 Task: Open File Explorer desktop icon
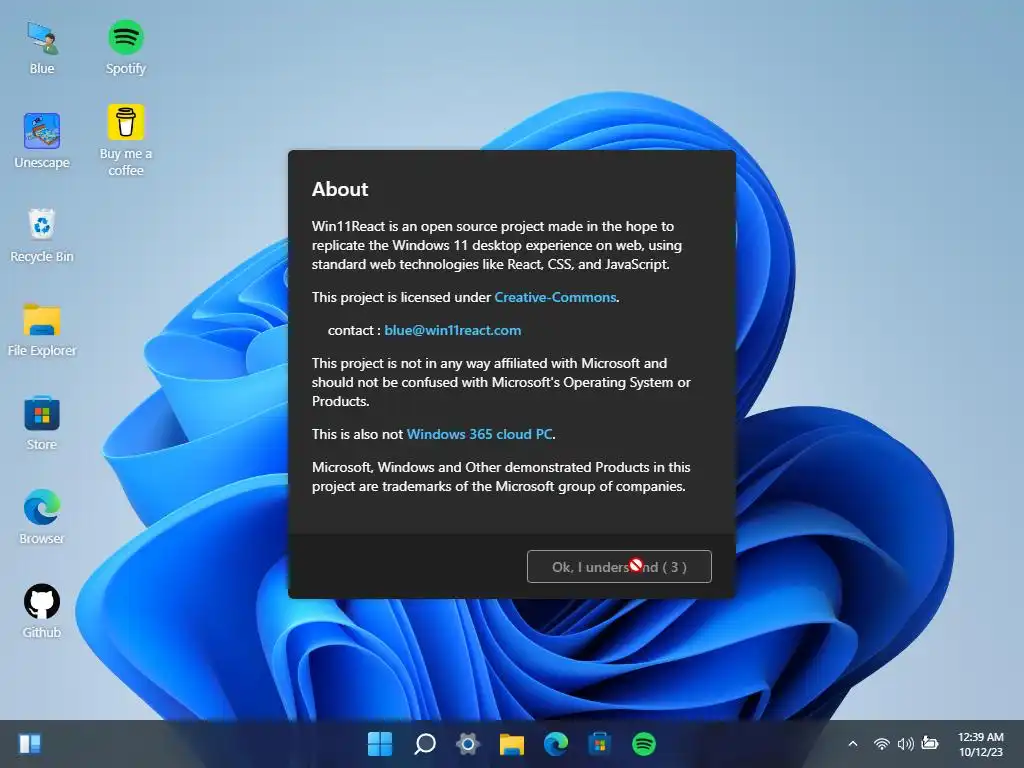tap(42, 329)
